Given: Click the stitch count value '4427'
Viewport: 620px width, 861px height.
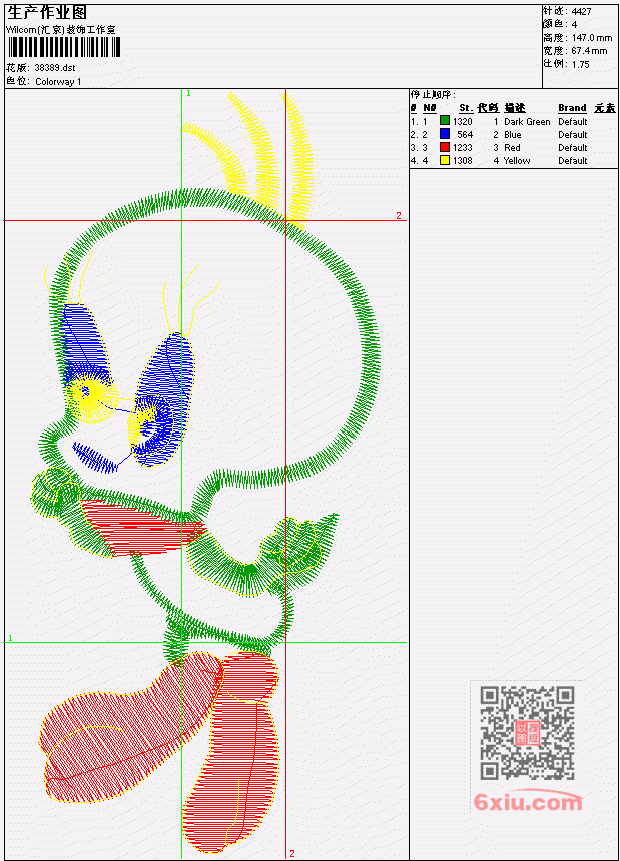Looking at the screenshot, I should [x=582, y=11].
